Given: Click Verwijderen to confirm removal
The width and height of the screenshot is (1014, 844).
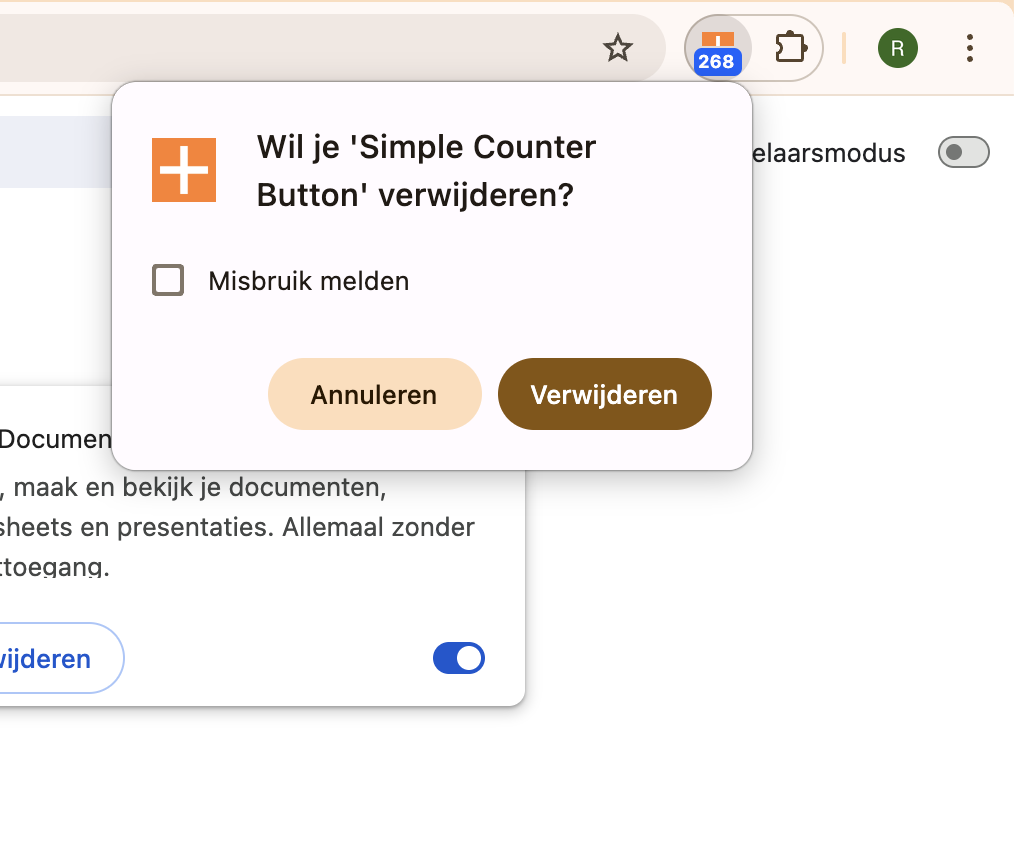Looking at the screenshot, I should (604, 394).
